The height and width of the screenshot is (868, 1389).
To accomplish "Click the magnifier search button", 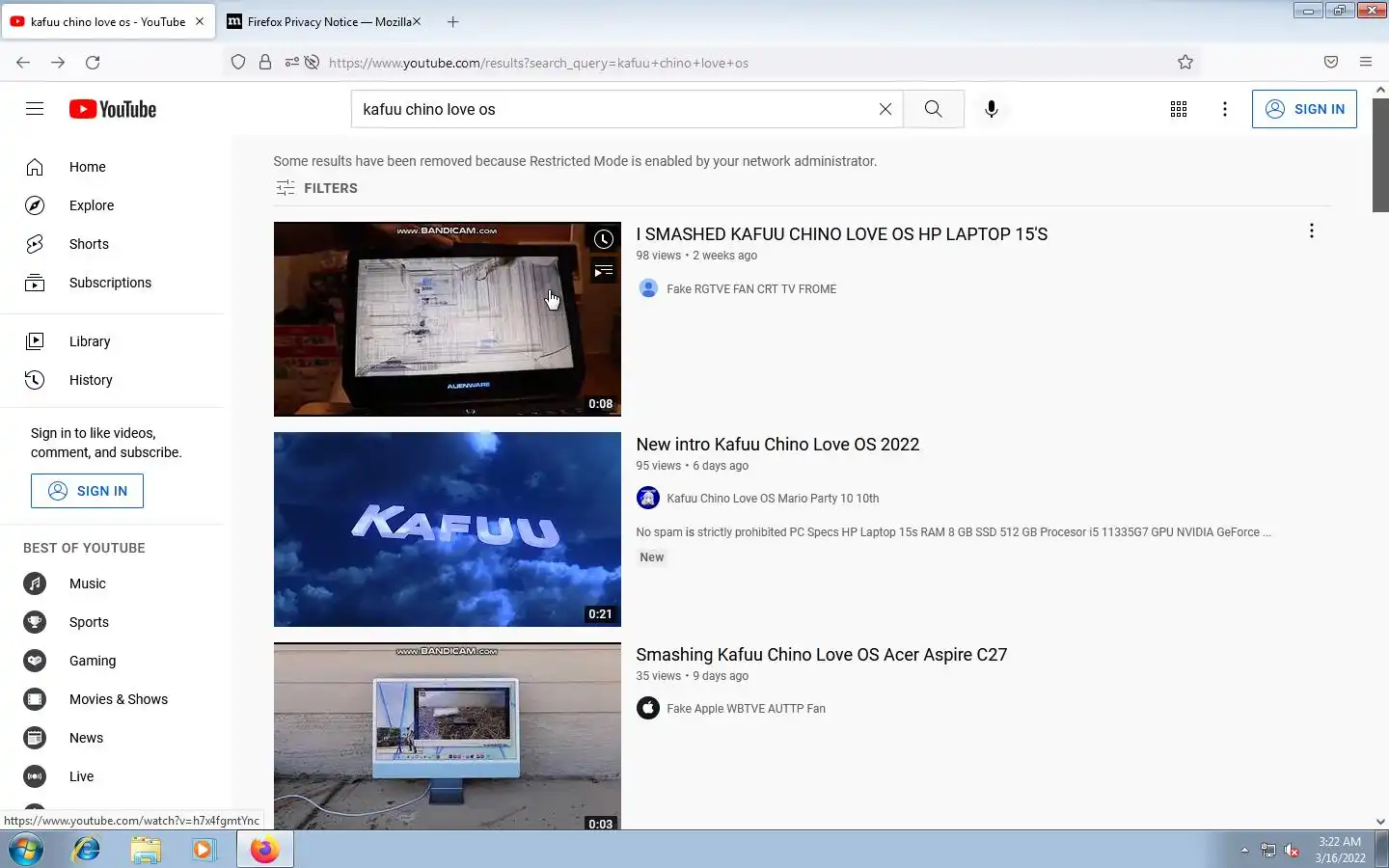I will pyautogui.click(x=933, y=109).
